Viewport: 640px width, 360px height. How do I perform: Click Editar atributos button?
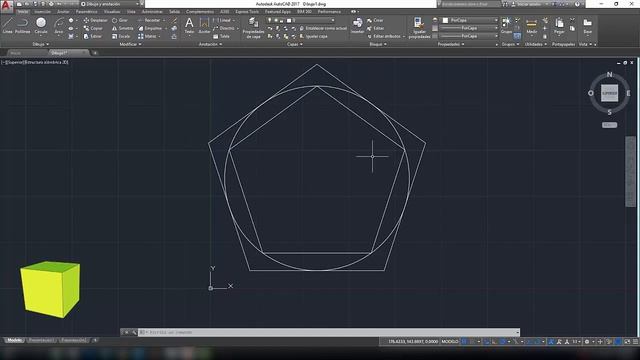384,36
